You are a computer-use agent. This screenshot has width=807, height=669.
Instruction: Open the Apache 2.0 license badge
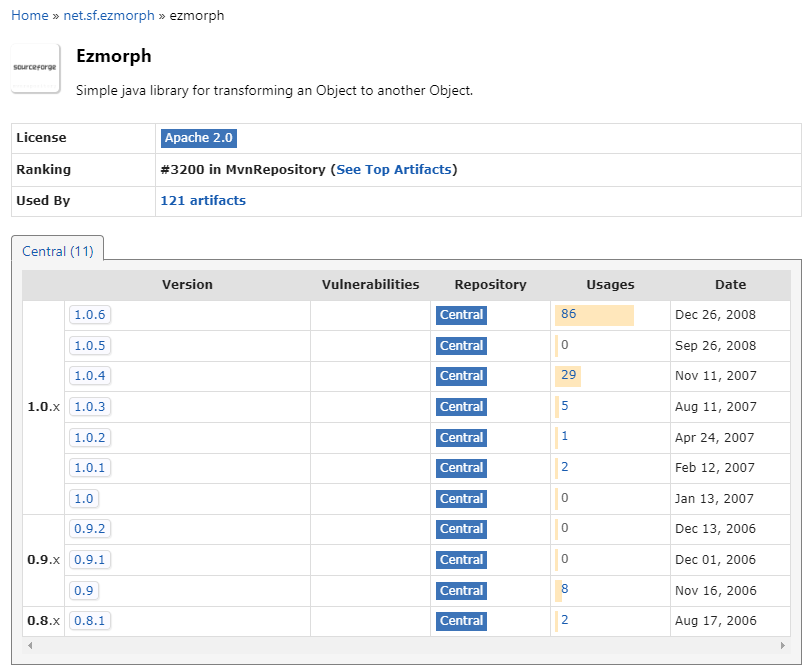199,138
